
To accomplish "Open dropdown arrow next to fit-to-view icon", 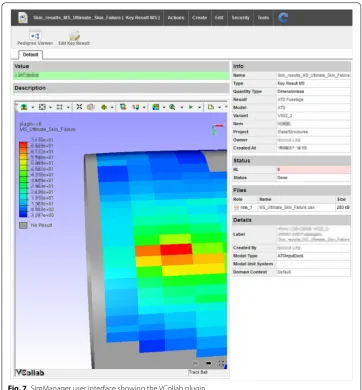I will [x=50, y=107].
